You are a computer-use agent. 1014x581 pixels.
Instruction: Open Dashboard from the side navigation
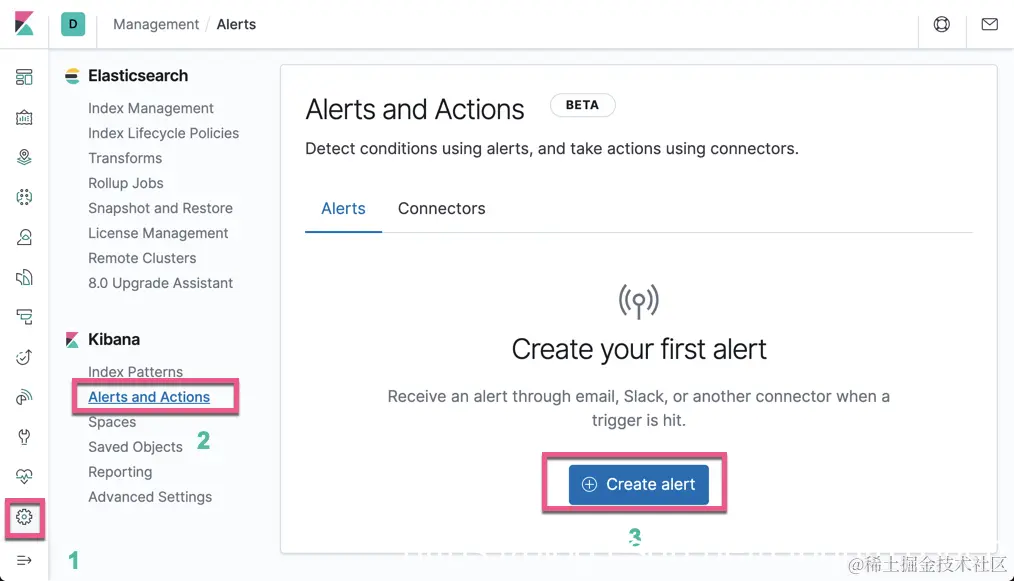[x=24, y=77]
